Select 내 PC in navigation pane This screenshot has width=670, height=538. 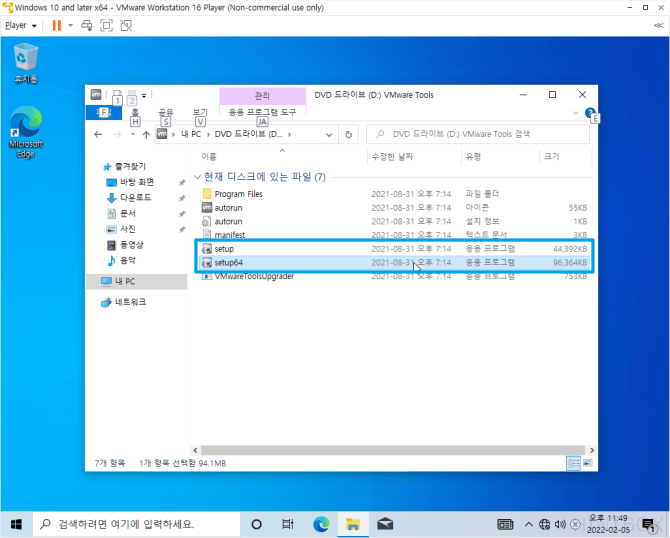pyautogui.click(x=137, y=282)
